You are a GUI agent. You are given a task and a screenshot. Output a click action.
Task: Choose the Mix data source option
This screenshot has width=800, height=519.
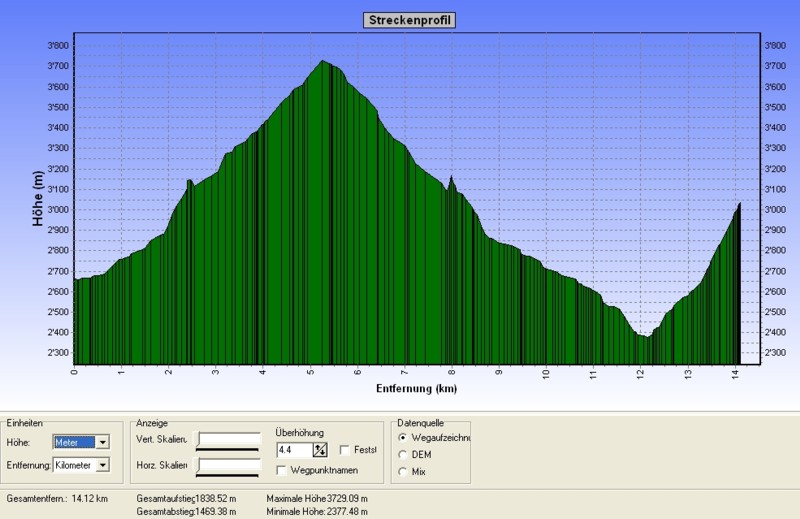(403, 471)
